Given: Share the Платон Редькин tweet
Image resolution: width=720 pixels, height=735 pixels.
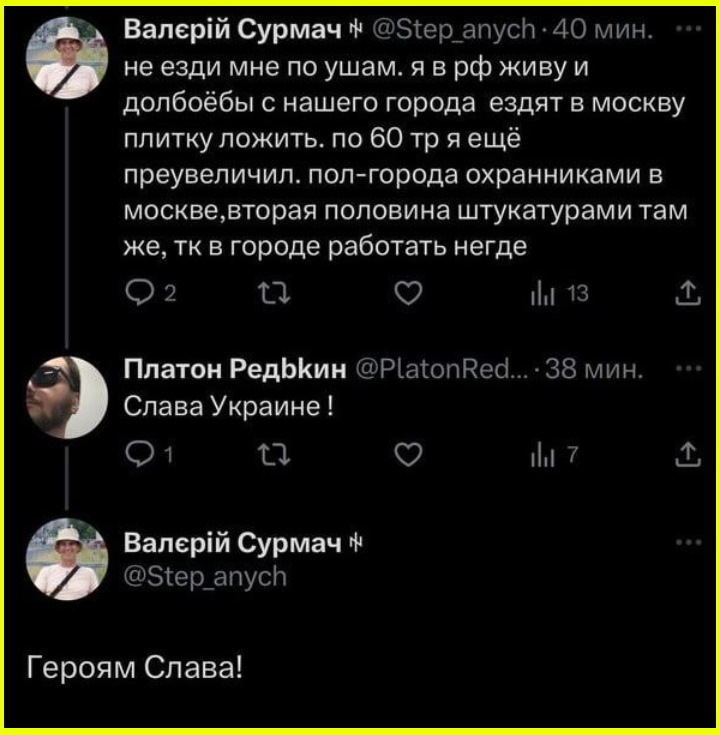Looking at the screenshot, I should (x=688, y=454).
